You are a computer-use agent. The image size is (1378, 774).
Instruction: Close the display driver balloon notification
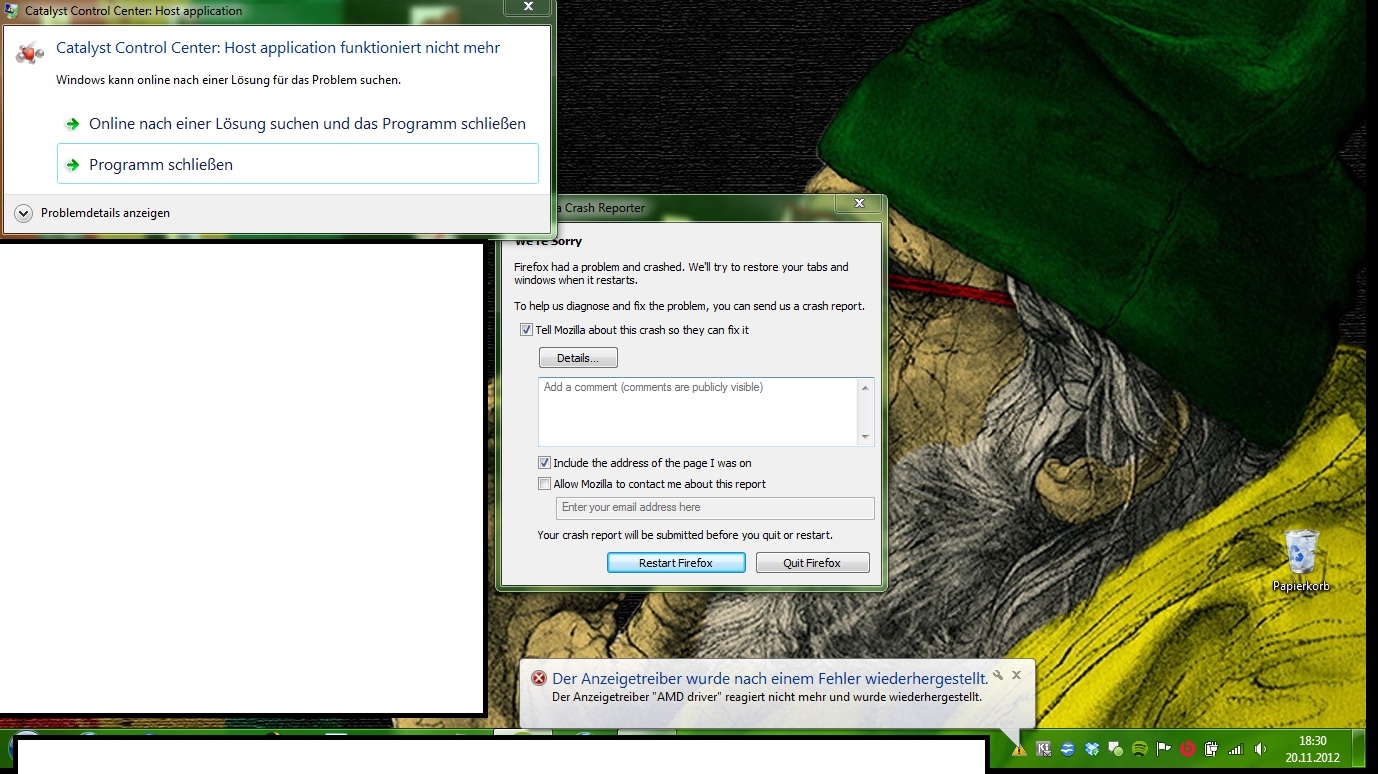click(x=1016, y=675)
